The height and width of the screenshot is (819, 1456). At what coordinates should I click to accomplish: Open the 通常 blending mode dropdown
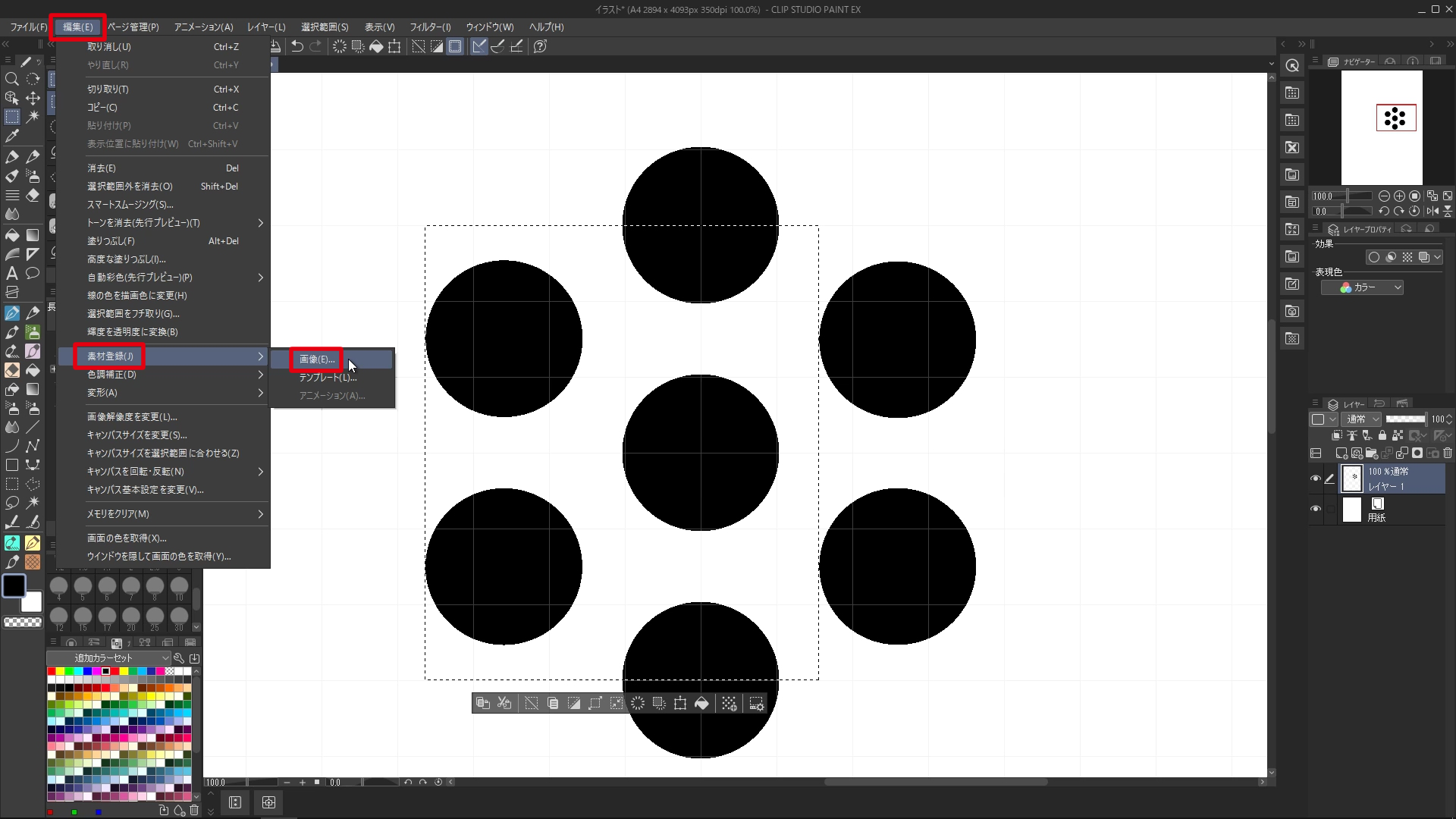click(1362, 419)
